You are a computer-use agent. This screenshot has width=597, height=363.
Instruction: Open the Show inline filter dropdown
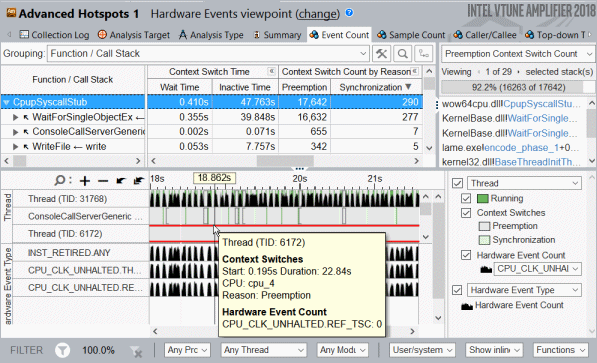[x=494, y=350]
